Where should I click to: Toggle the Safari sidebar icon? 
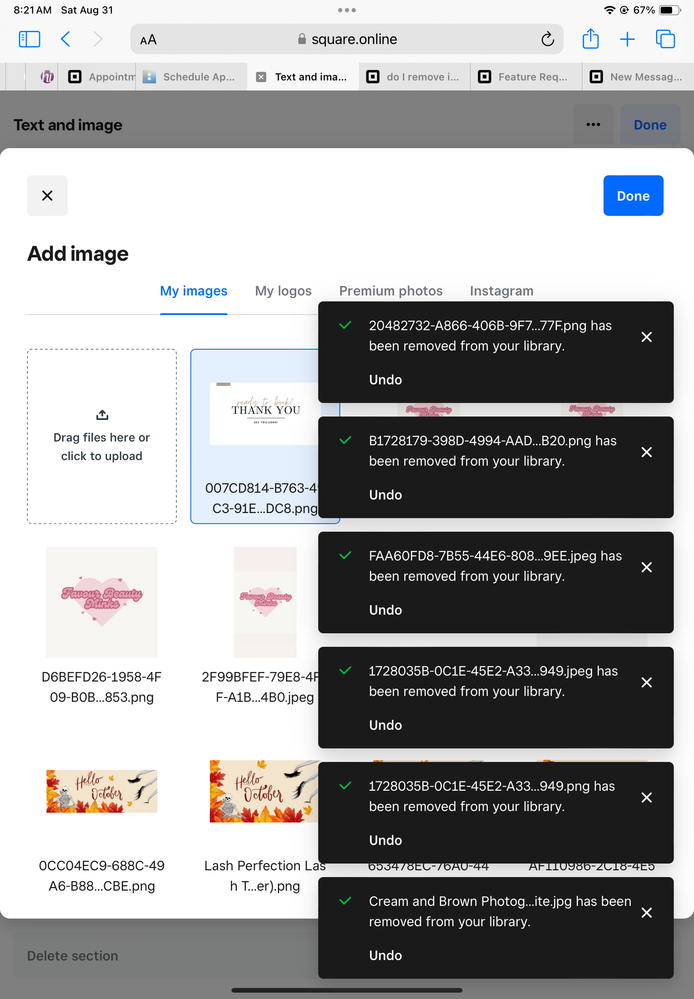29,40
